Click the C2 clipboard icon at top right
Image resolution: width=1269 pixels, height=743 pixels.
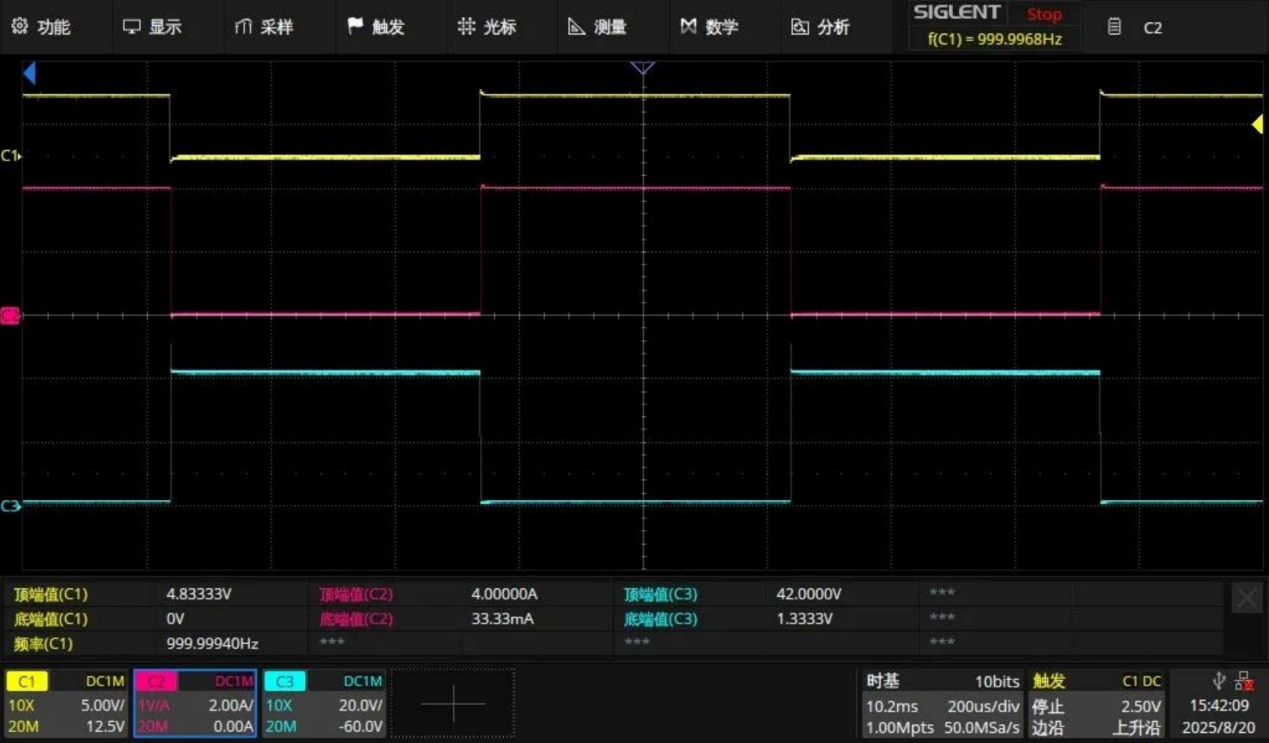(1115, 27)
